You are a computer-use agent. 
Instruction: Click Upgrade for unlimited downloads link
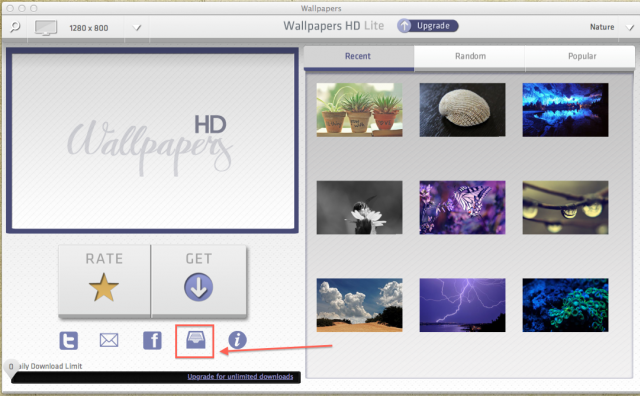[240, 376]
